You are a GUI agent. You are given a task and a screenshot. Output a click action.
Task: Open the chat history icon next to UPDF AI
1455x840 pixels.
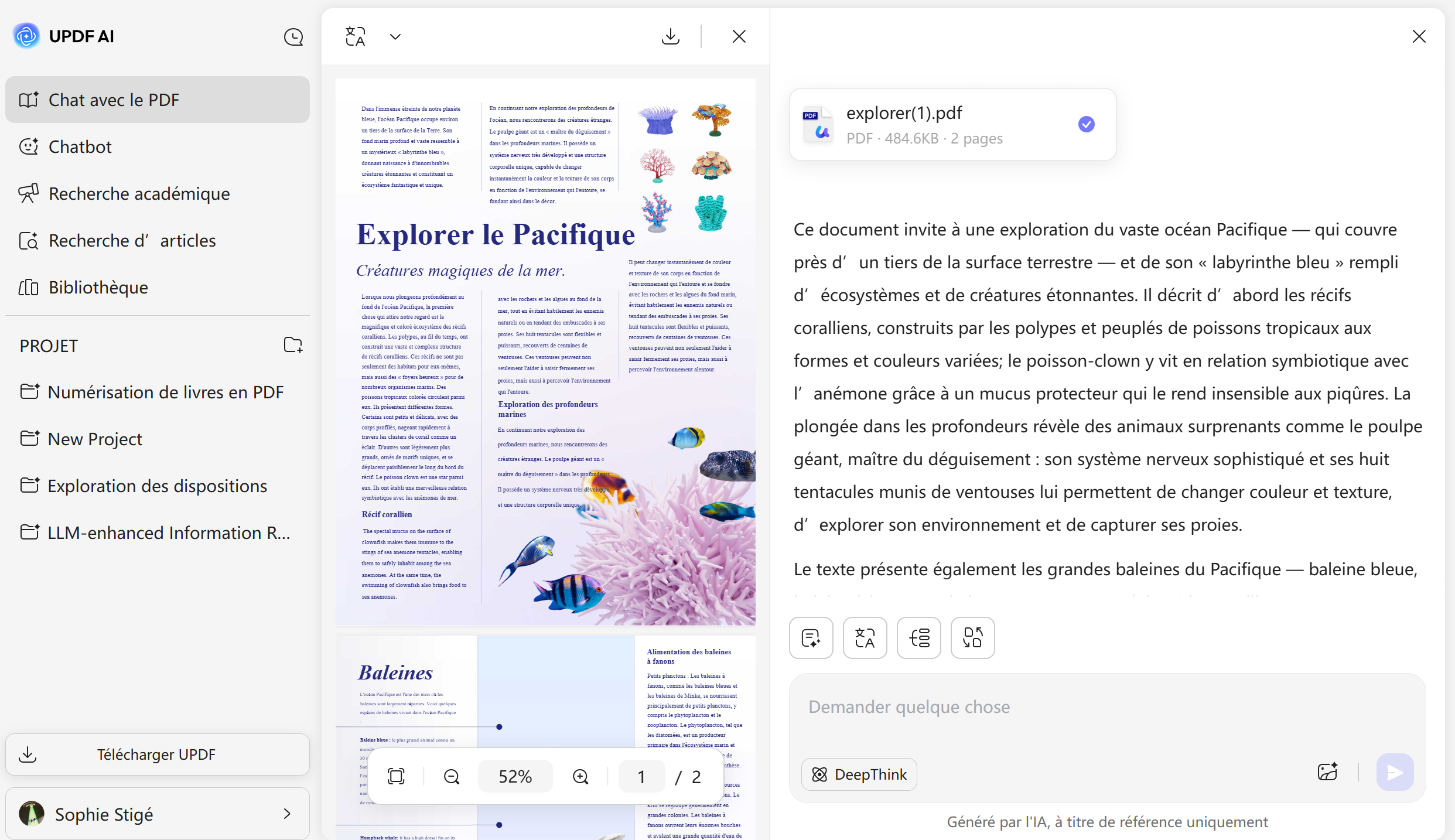[293, 36]
